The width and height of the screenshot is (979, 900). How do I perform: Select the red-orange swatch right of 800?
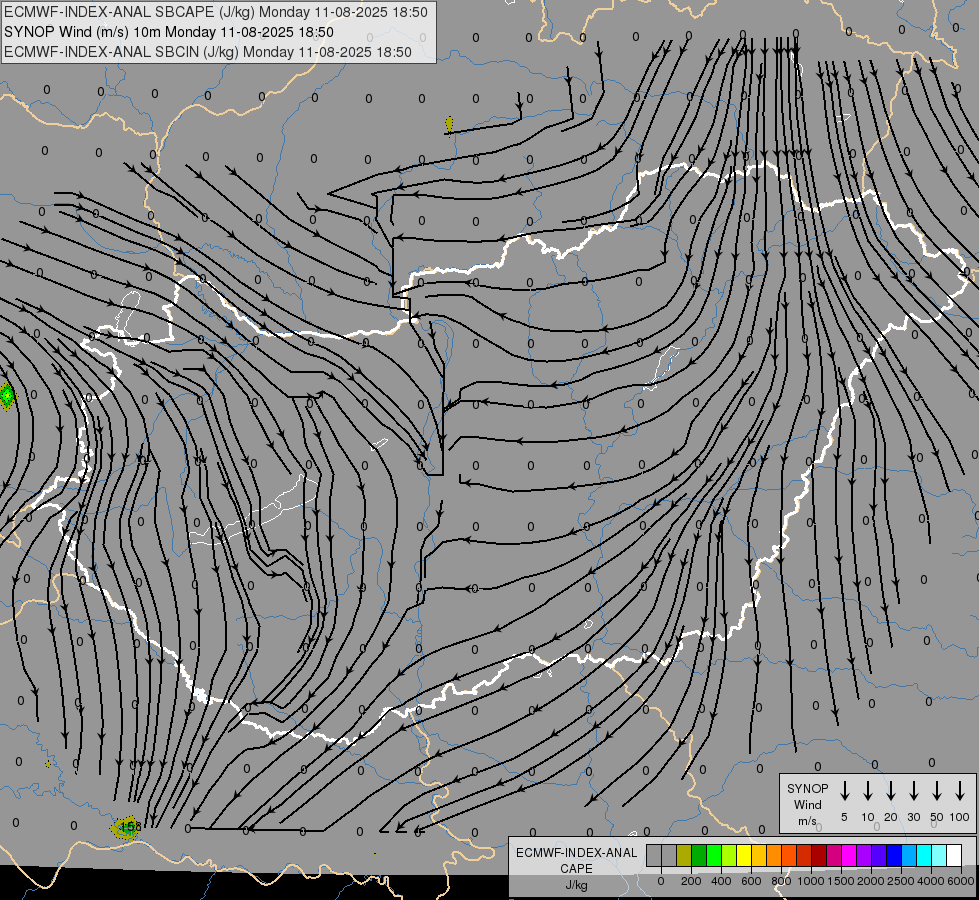click(789, 856)
